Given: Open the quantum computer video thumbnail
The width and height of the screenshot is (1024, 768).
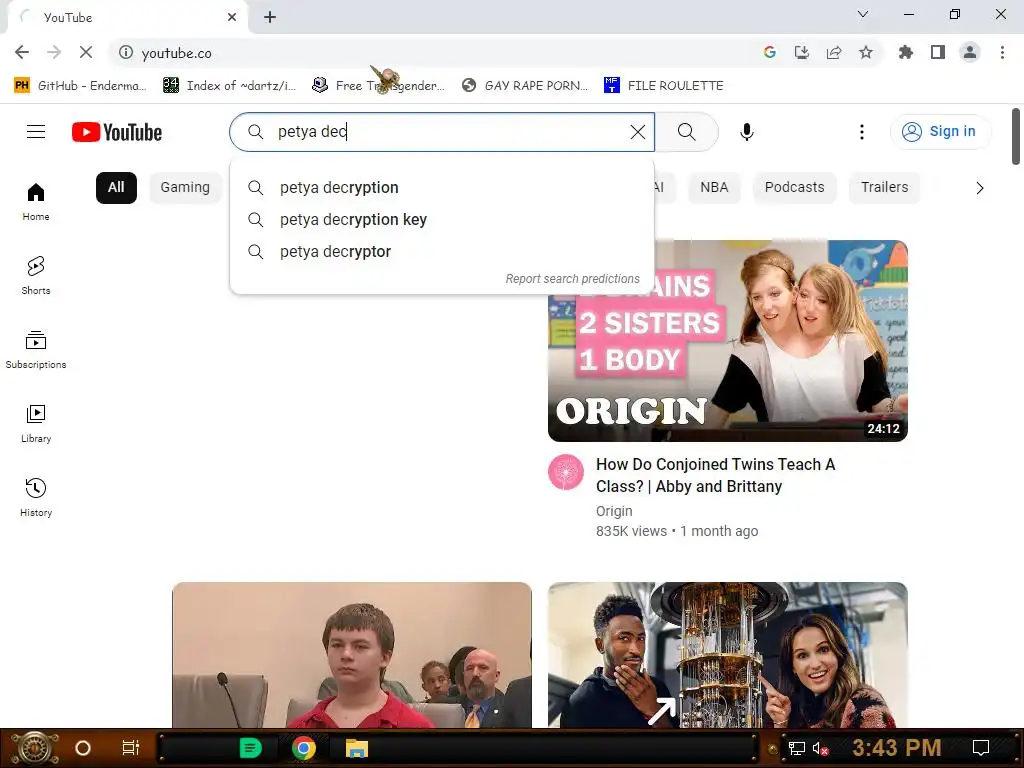Looking at the screenshot, I should coord(728,654).
